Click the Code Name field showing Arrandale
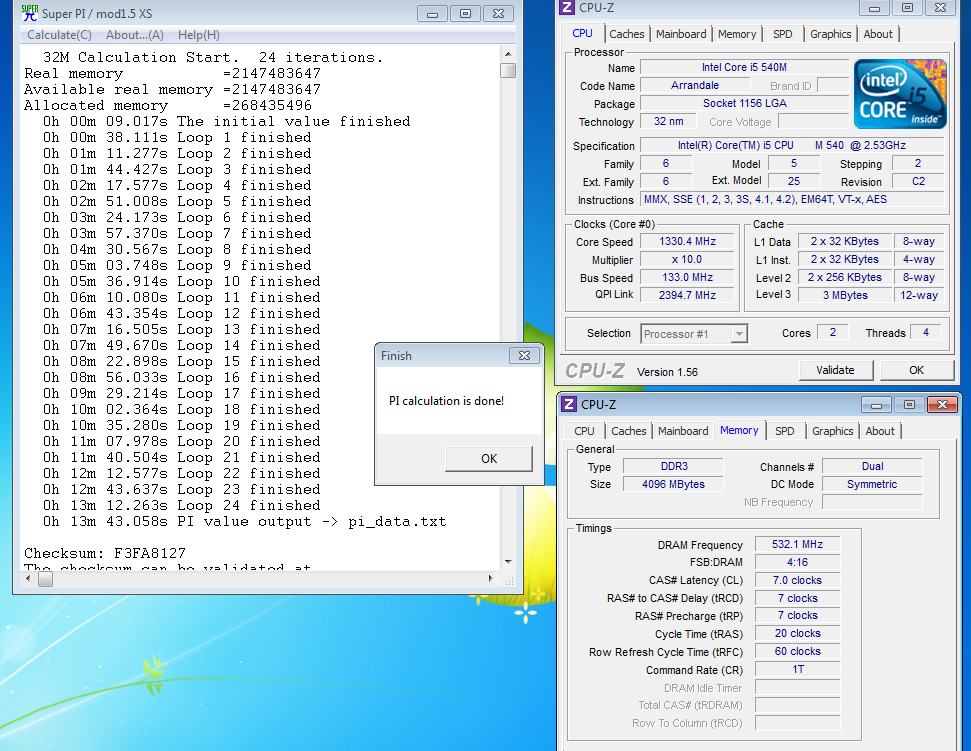 tap(695, 85)
